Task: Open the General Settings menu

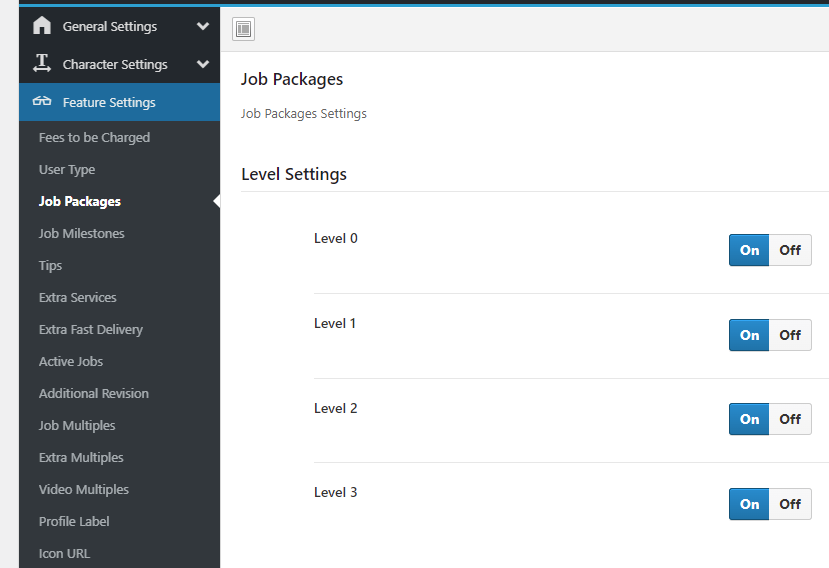Action: pos(119,26)
